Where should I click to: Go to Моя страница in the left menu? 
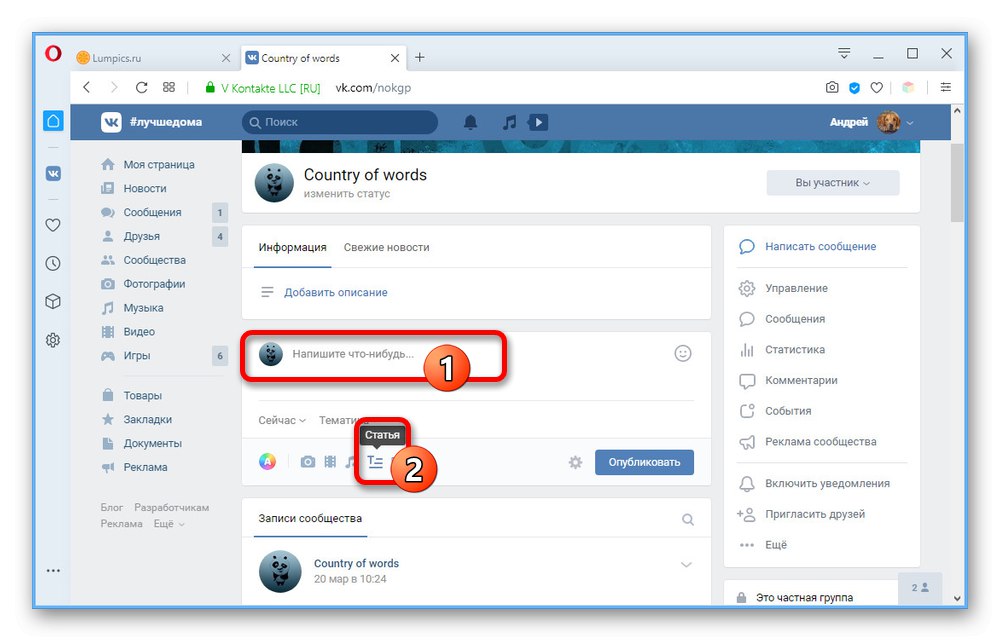tap(159, 165)
